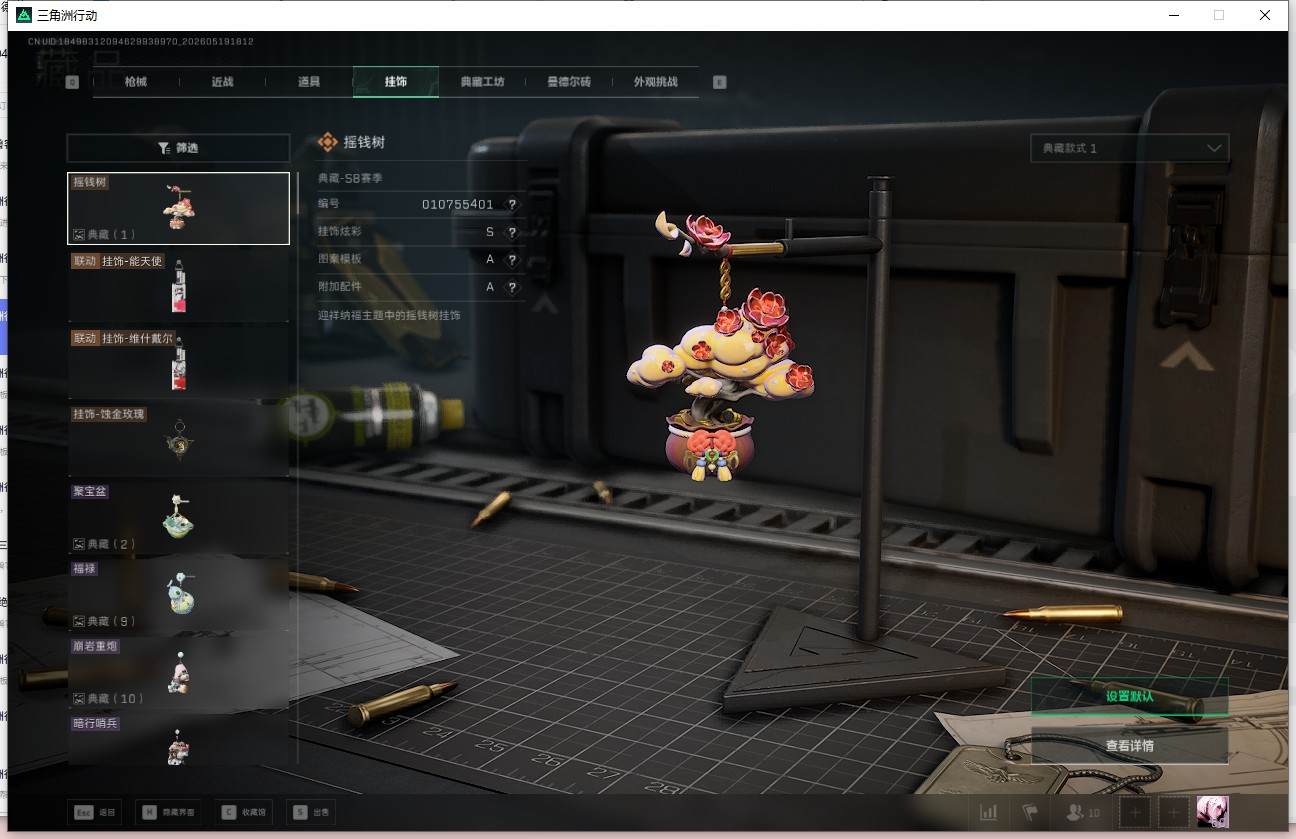Click the first plus squad slot
Viewport: 1296px width, 839px height.
pos(1134,813)
